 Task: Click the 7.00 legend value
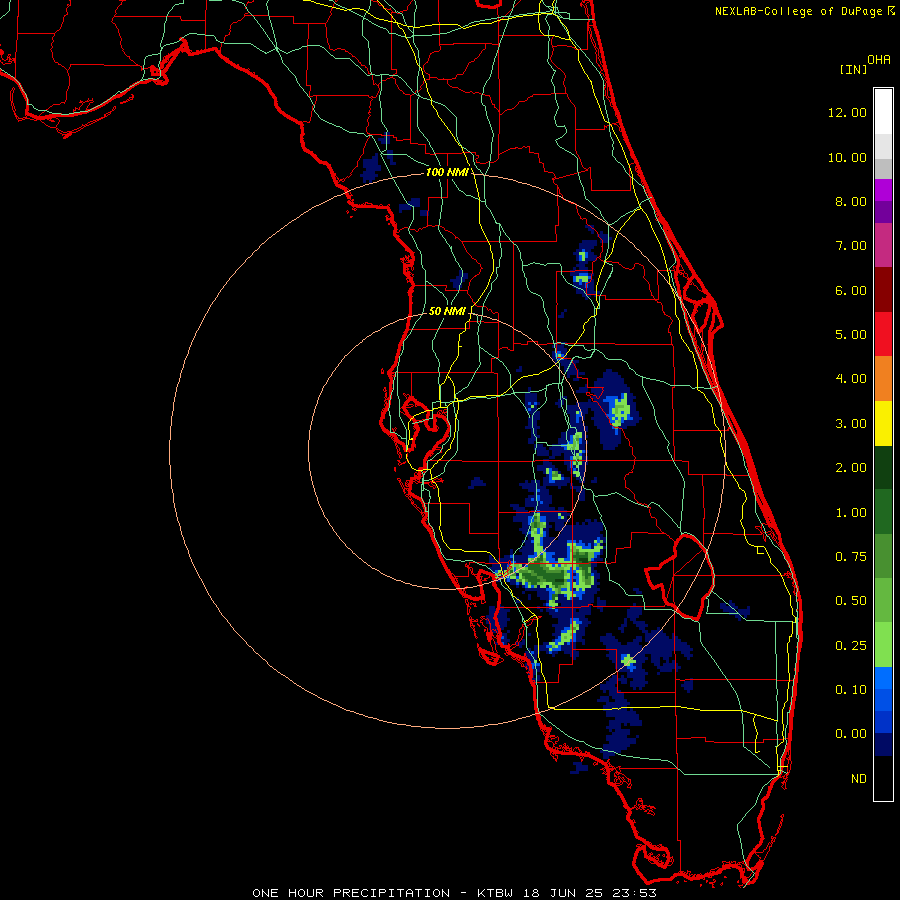[x=851, y=246]
